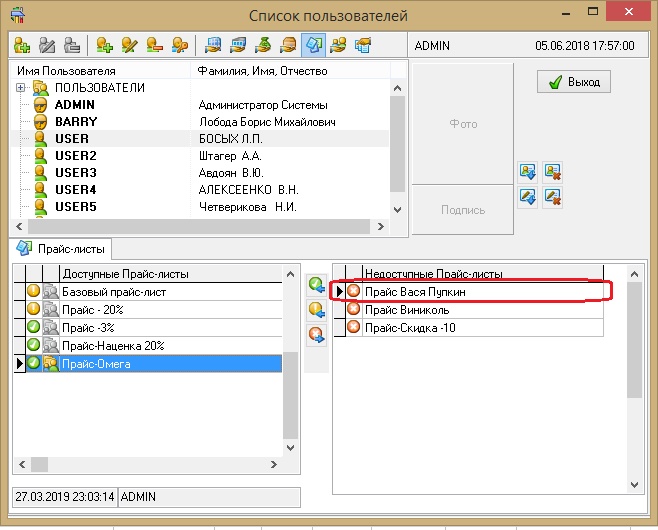The image size is (658, 530).
Task: Click the highlighted price-lists toolbar icon
Action: [x=312, y=45]
